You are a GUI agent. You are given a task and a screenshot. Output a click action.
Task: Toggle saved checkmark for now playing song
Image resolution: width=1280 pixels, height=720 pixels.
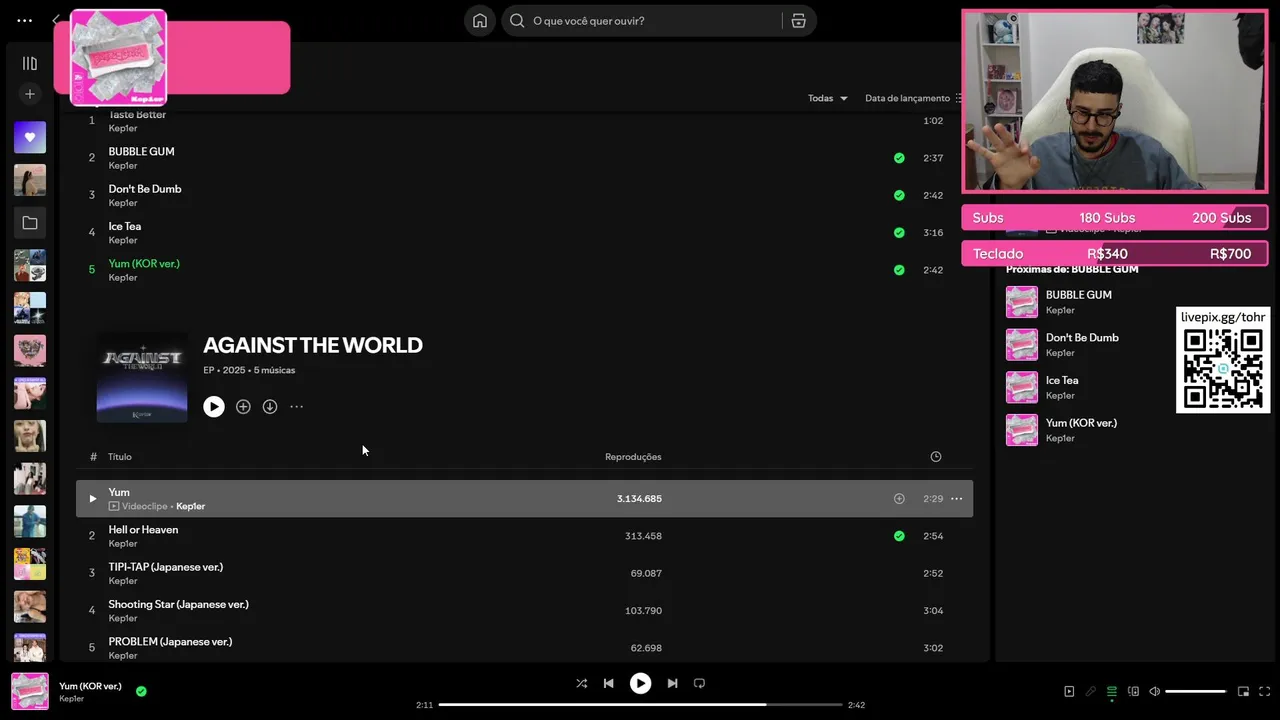coord(141,691)
